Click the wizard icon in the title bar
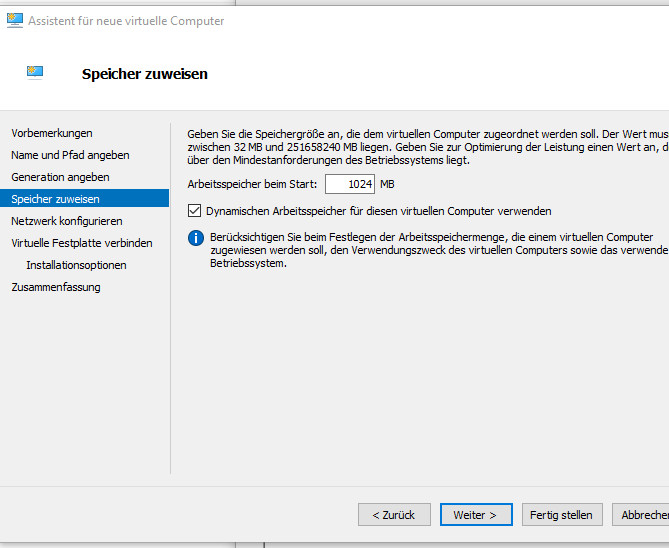 [x=15, y=20]
